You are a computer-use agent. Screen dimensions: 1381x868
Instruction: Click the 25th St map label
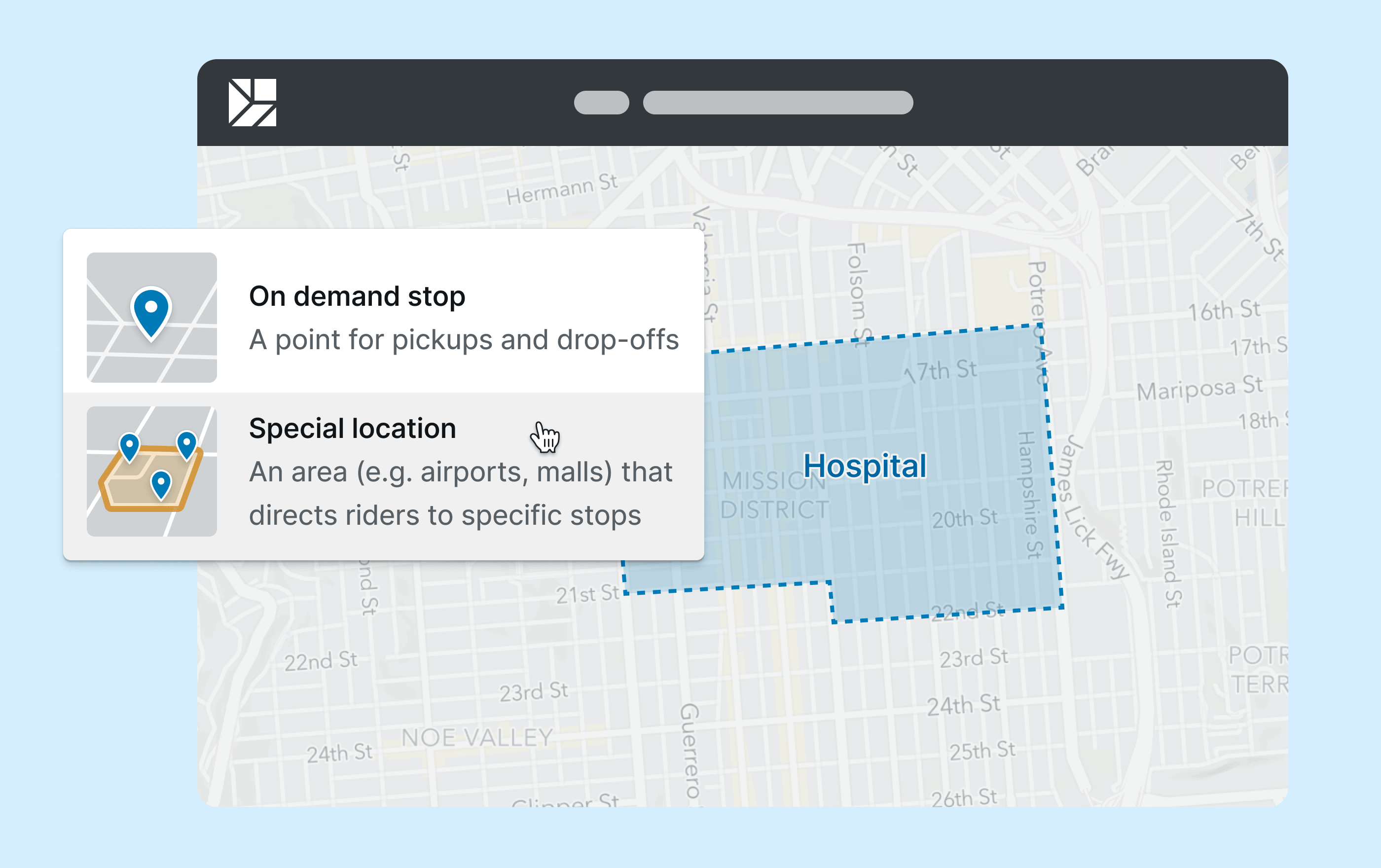(x=982, y=751)
